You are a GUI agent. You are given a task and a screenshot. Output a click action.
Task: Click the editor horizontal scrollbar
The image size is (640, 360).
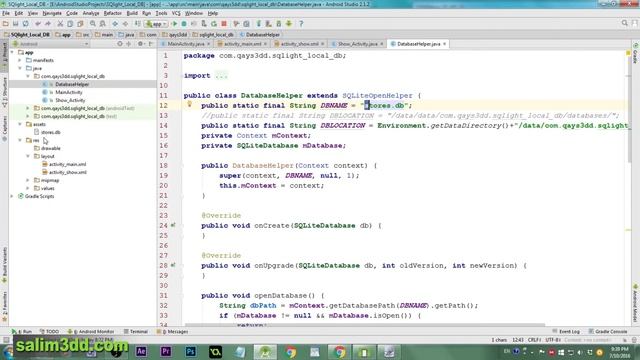click(364, 325)
